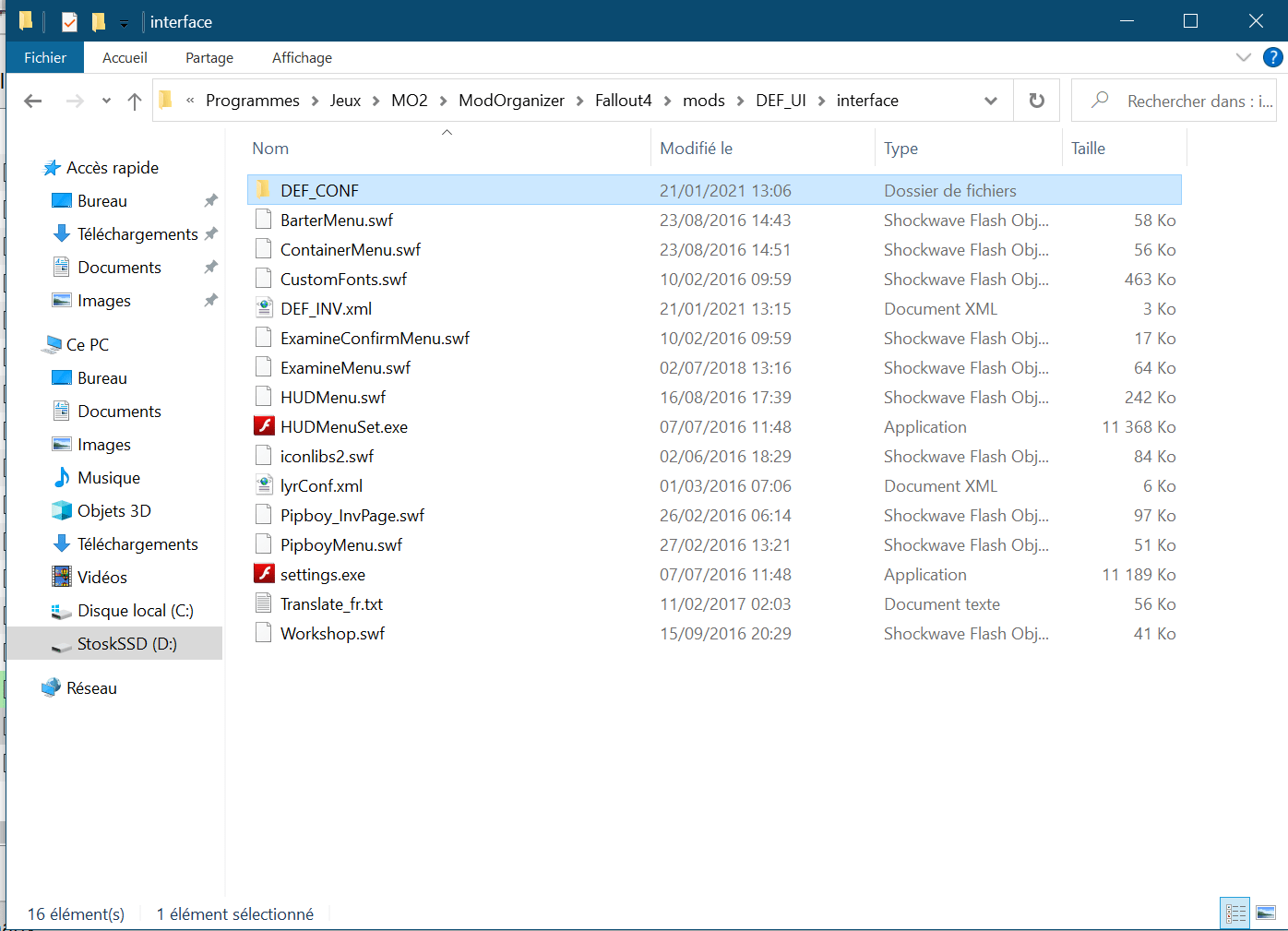Viewport: 1288px width, 931px height.
Task: Switch to details list view
Action: point(1235,913)
